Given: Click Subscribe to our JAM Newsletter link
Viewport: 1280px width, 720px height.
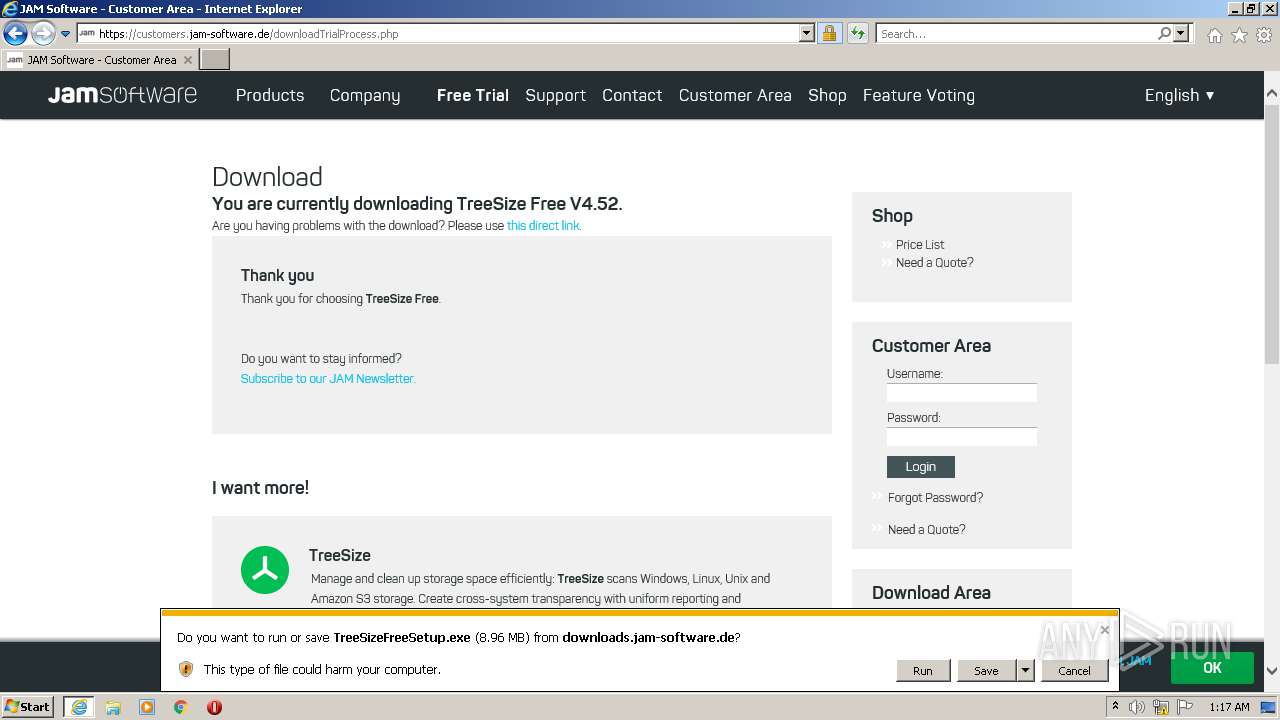Looking at the screenshot, I should [x=327, y=379].
